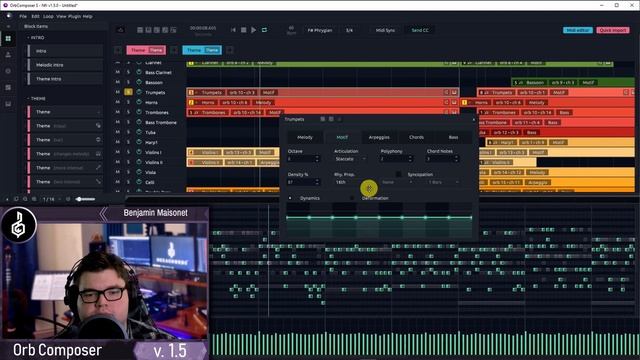
Task: Click the Quick import button
Action: coord(613,30)
